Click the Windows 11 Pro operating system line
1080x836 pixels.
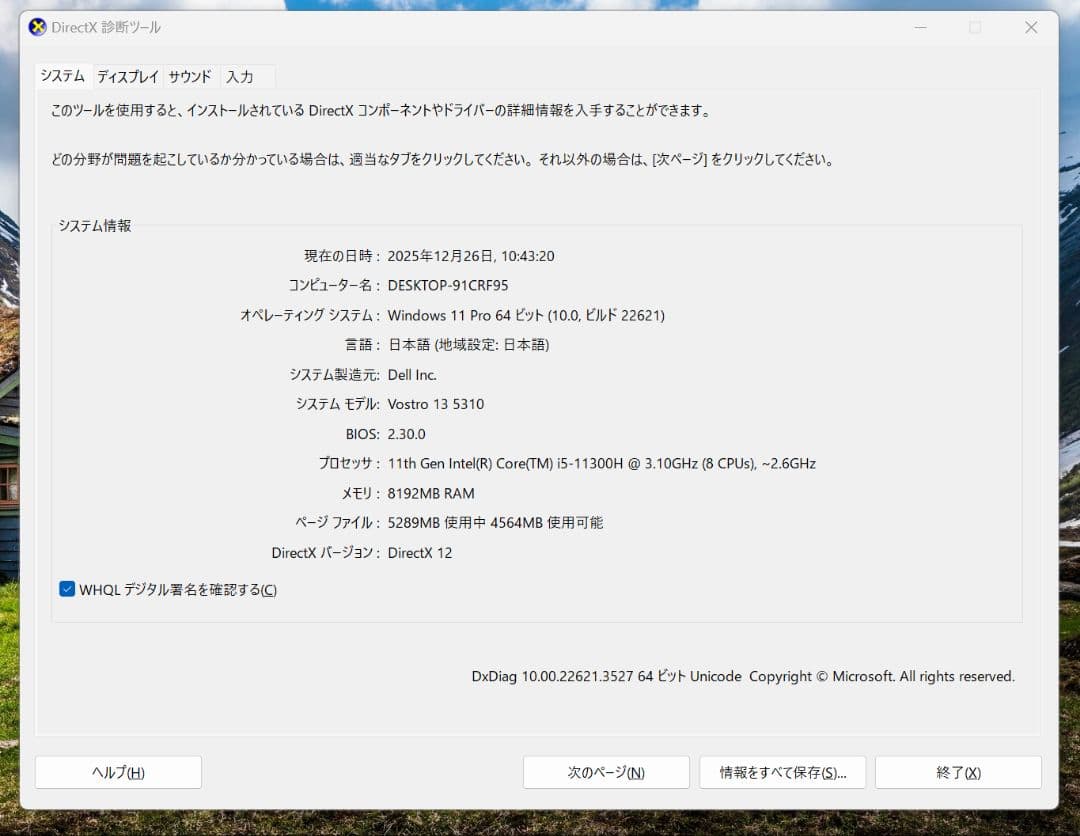(x=527, y=315)
